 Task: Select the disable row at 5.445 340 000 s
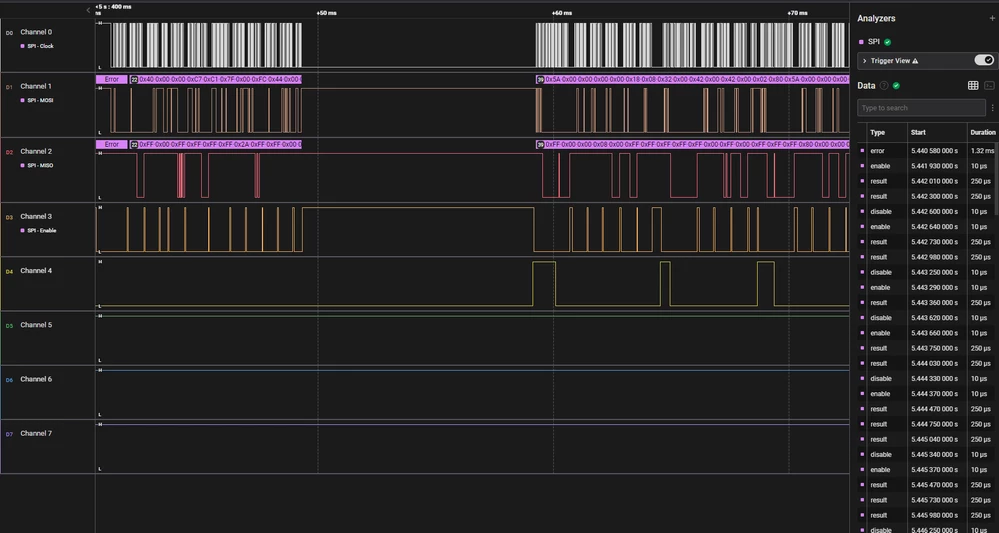(x=928, y=455)
